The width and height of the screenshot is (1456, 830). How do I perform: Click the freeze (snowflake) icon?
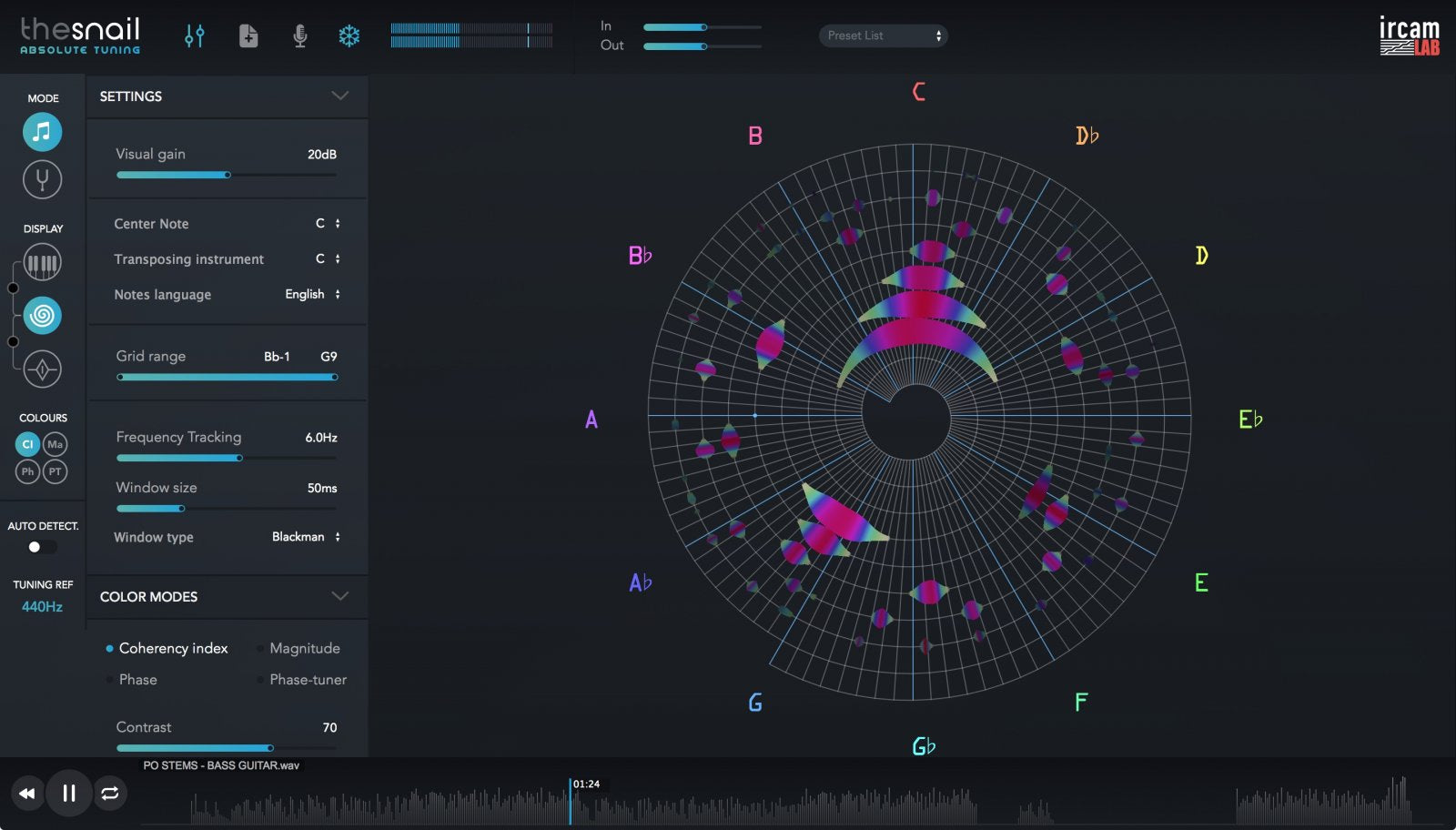349,35
